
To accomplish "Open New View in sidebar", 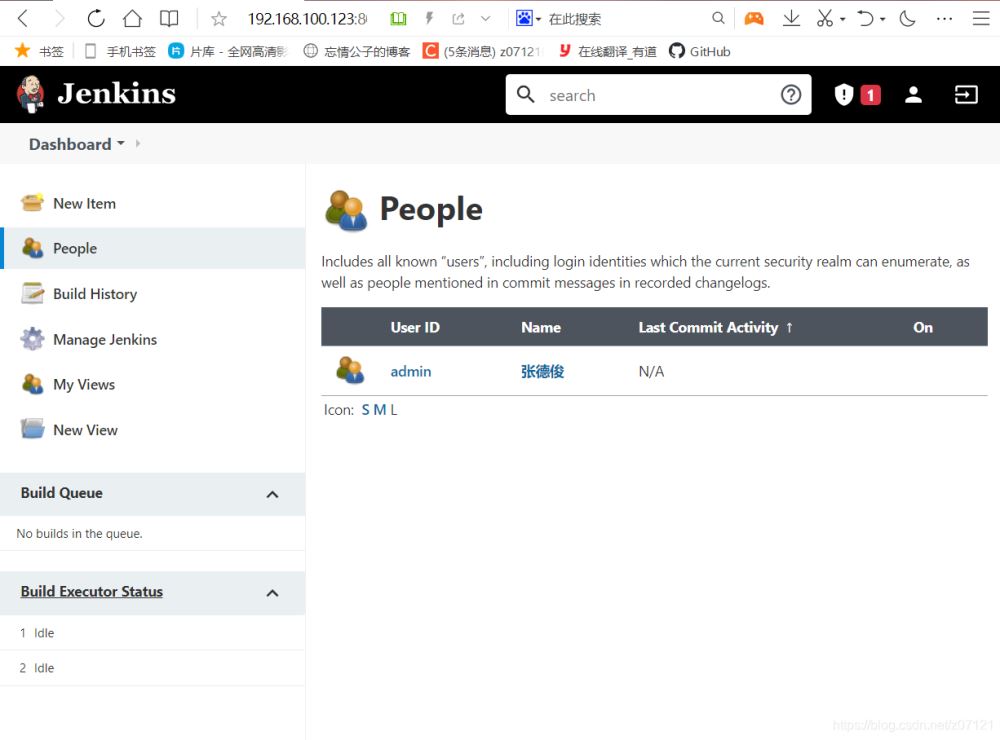I will [x=85, y=430].
